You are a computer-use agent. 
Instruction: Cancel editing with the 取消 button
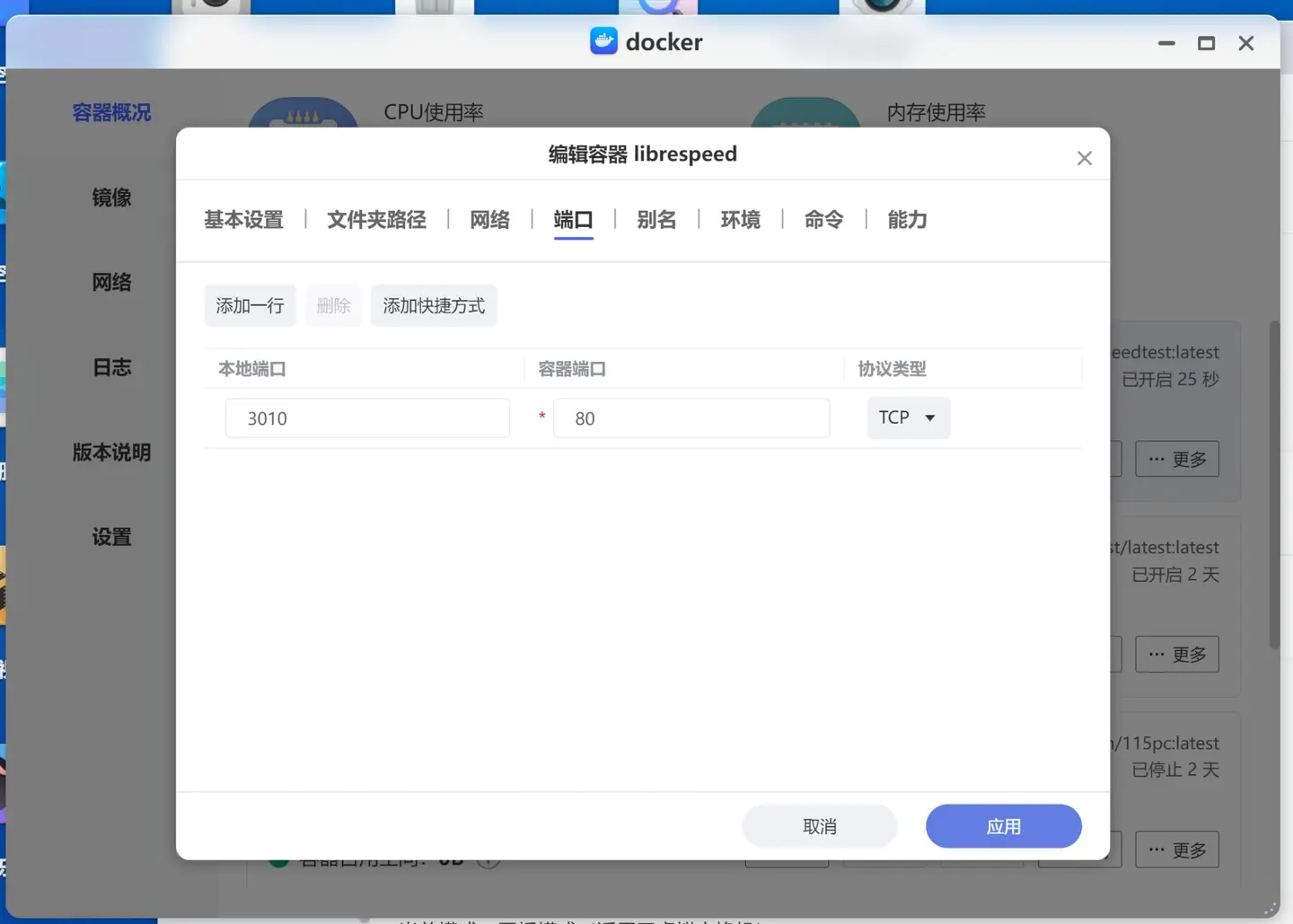(819, 826)
